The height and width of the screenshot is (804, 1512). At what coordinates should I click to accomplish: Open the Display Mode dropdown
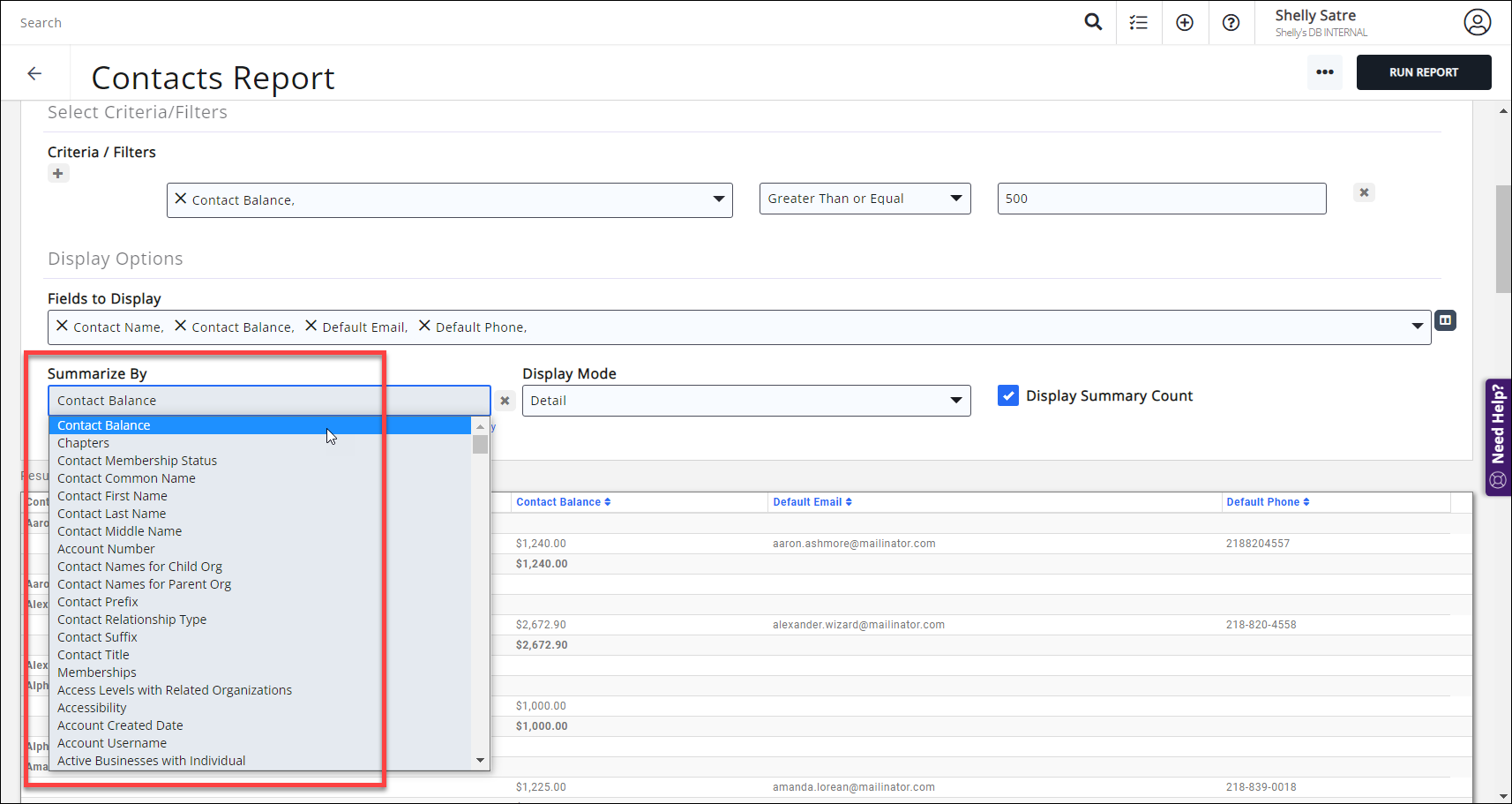pyautogui.click(x=745, y=401)
